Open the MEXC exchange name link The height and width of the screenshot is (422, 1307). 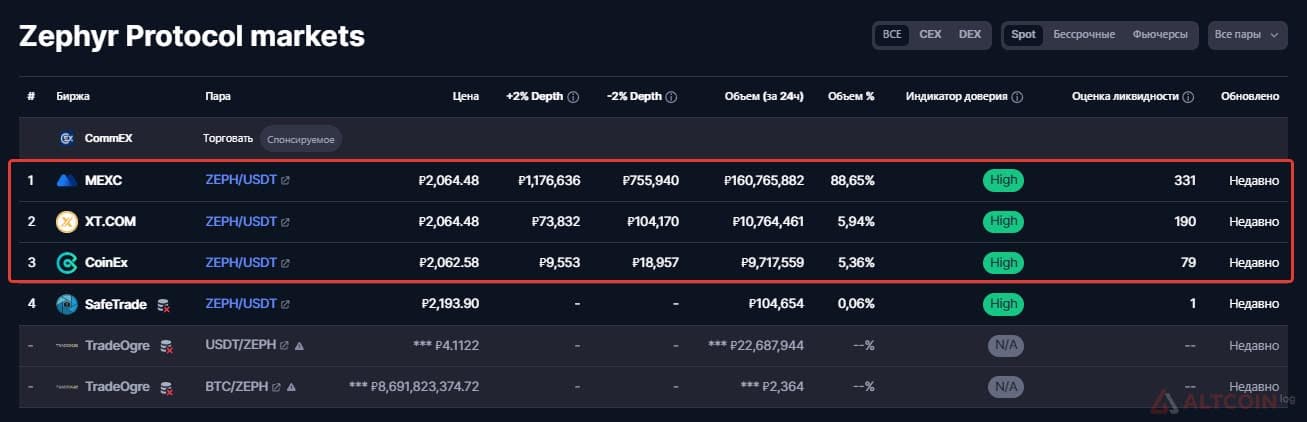pyautogui.click(x=103, y=180)
